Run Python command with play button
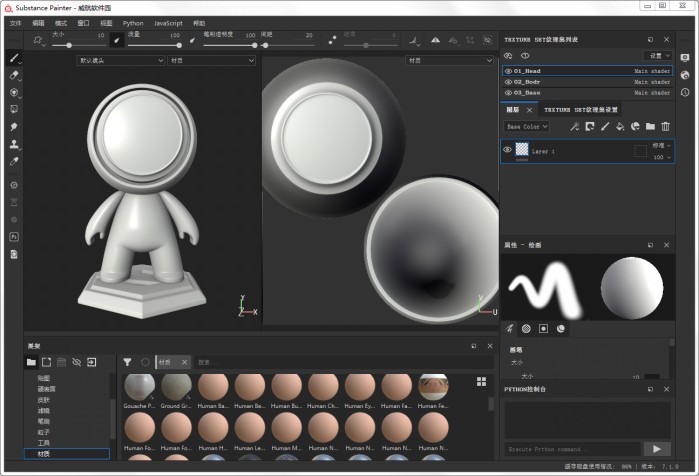Image resolution: width=699 pixels, height=476 pixels. (x=657, y=449)
